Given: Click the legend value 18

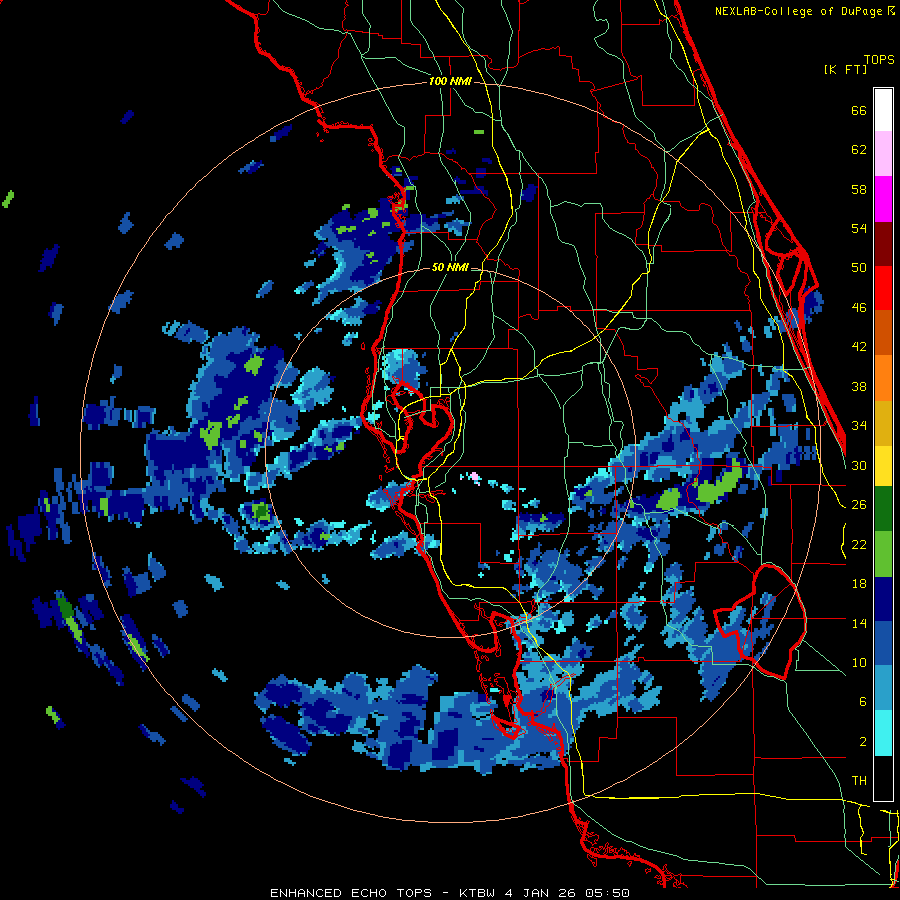Looking at the screenshot, I should [859, 584].
